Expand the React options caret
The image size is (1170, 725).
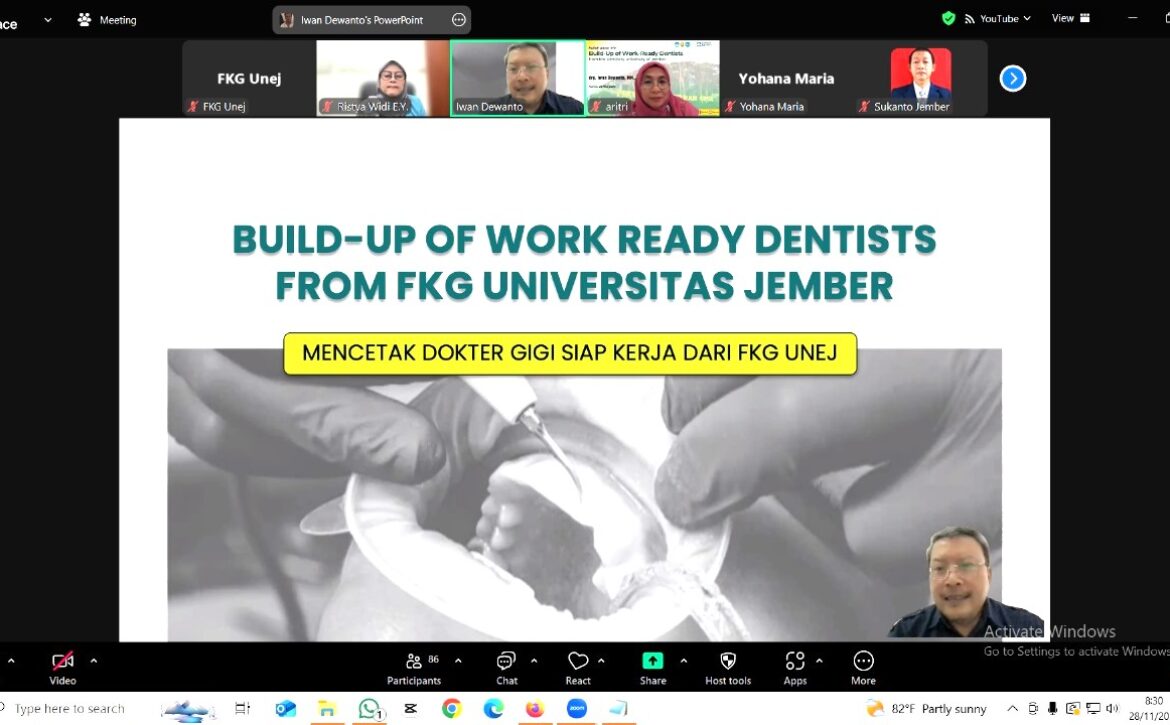coord(601,661)
